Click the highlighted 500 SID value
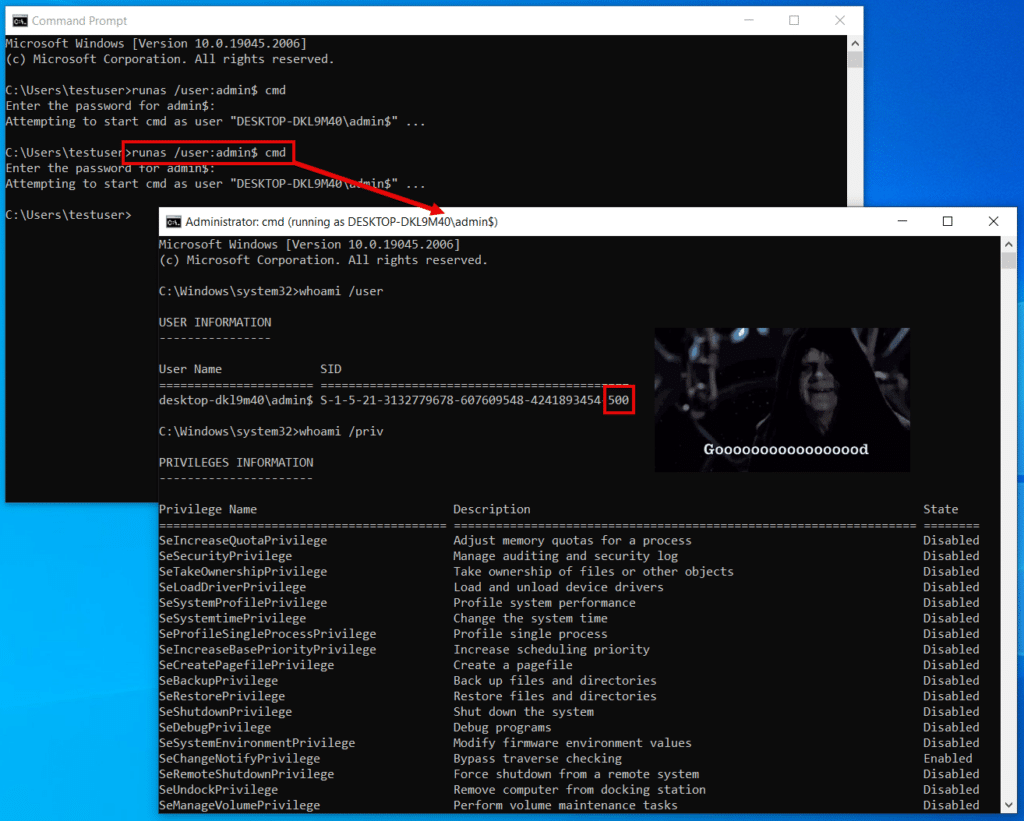Viewport: 1024px width, 821px height. point(619,400)
